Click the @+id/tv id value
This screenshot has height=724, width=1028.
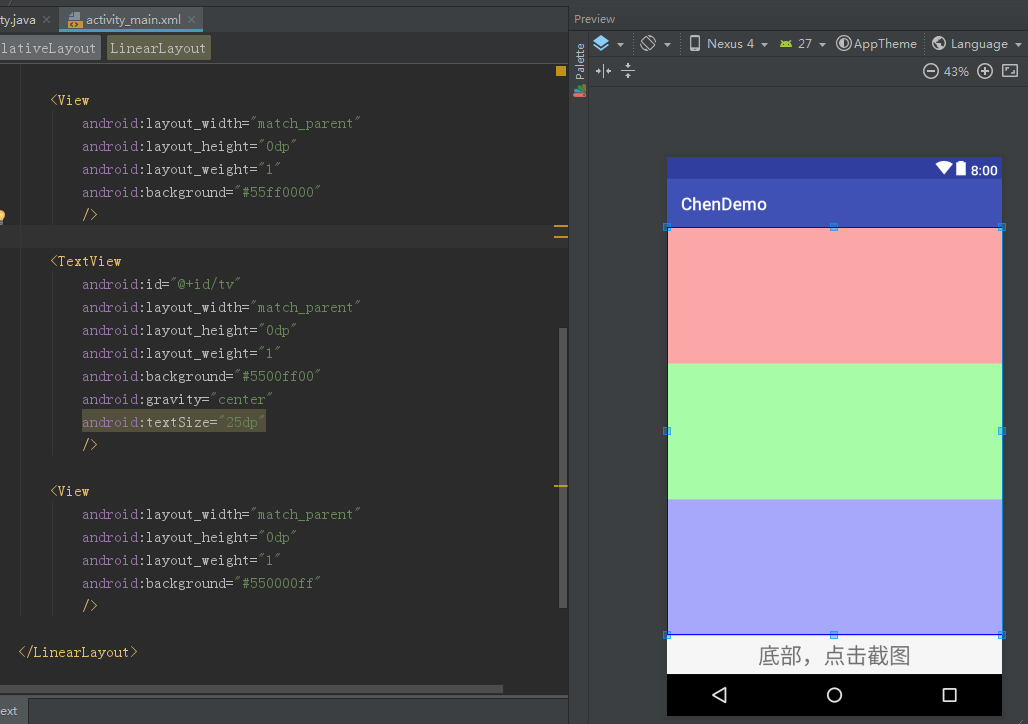[206, 284]
